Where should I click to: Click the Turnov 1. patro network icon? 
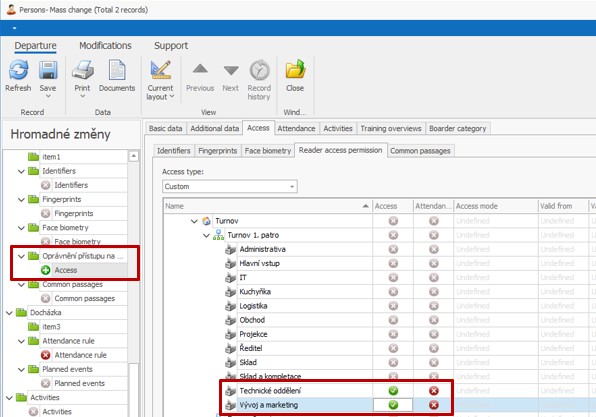pyautogui.click(x=219, y=235)
